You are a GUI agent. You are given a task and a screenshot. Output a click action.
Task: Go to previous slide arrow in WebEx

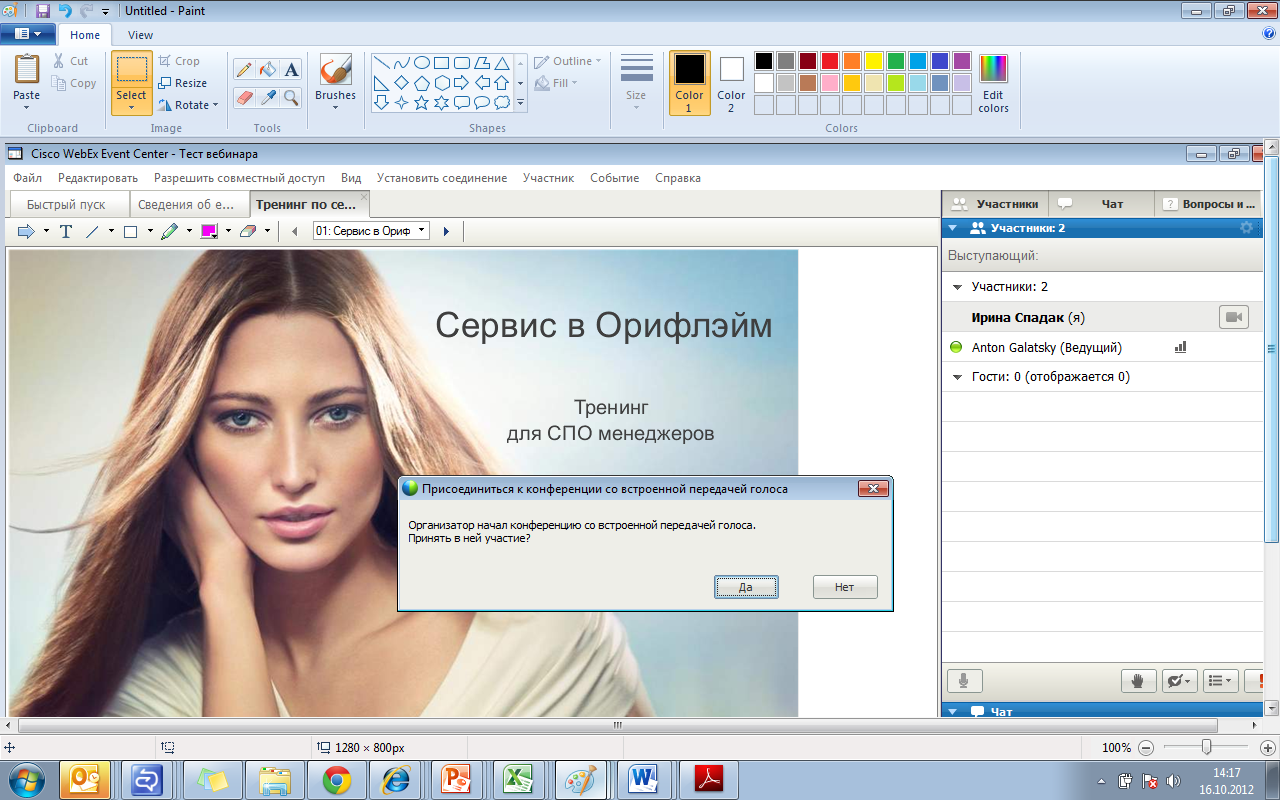(x=294, y=231)
